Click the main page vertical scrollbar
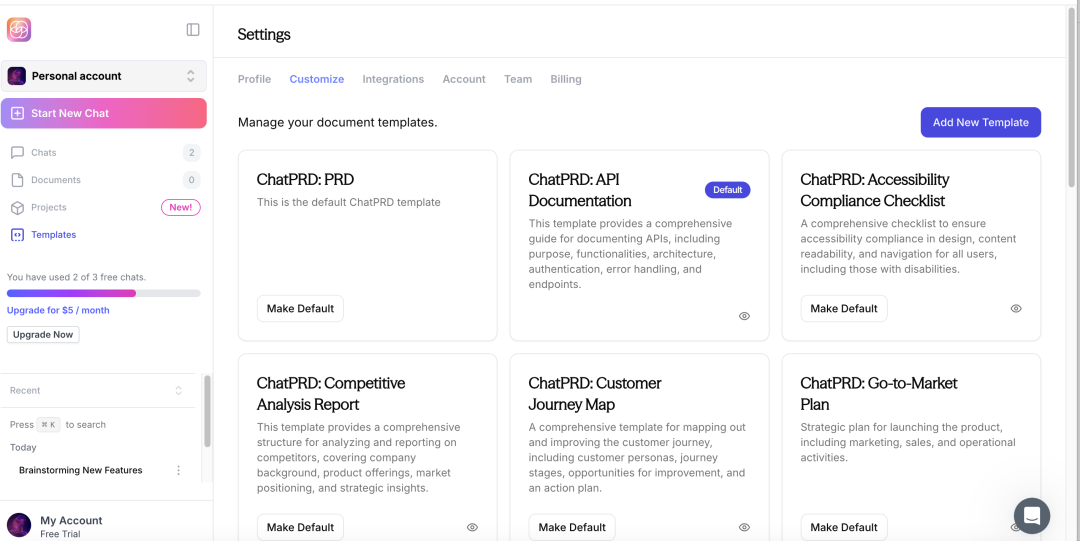The width and height of the screenshot is (1080, 541). point(1071,100)
